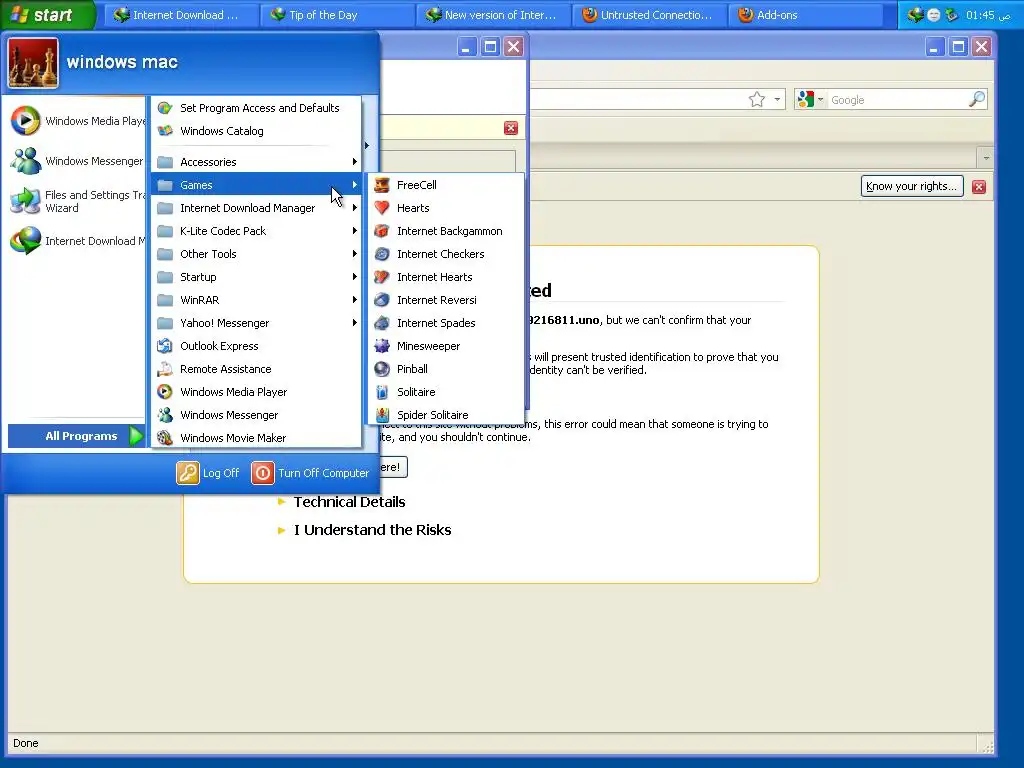Screen dimensions: 1024x768
Task: Click the Know your rights... button
Action: click(x=912, y=186)
